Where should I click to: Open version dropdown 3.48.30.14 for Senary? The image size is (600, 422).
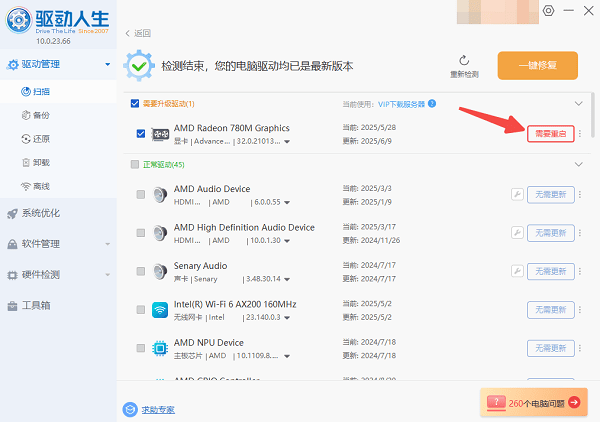pos(287,279)
